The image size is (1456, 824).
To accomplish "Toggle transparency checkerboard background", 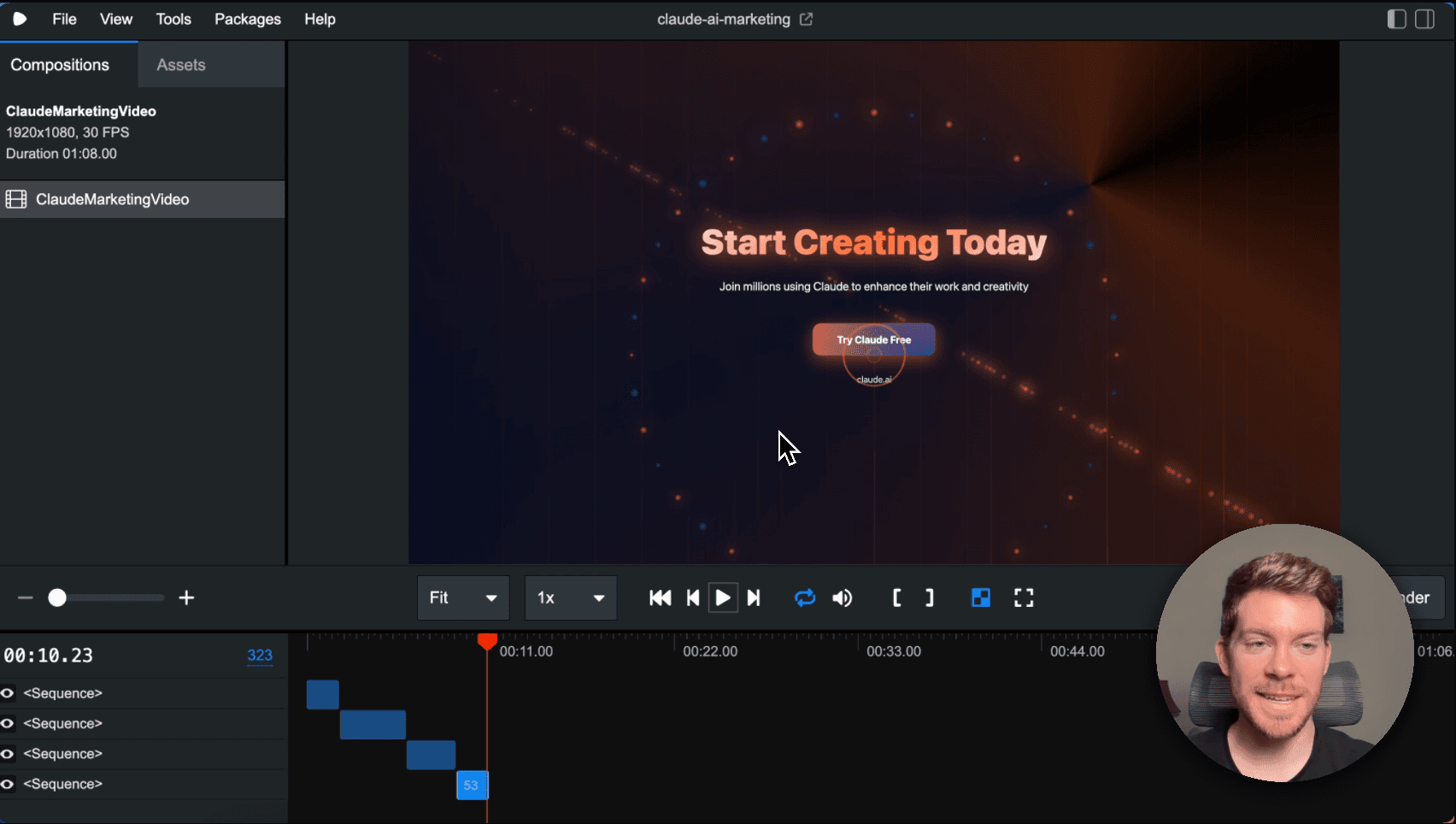I will coord(981,597).
